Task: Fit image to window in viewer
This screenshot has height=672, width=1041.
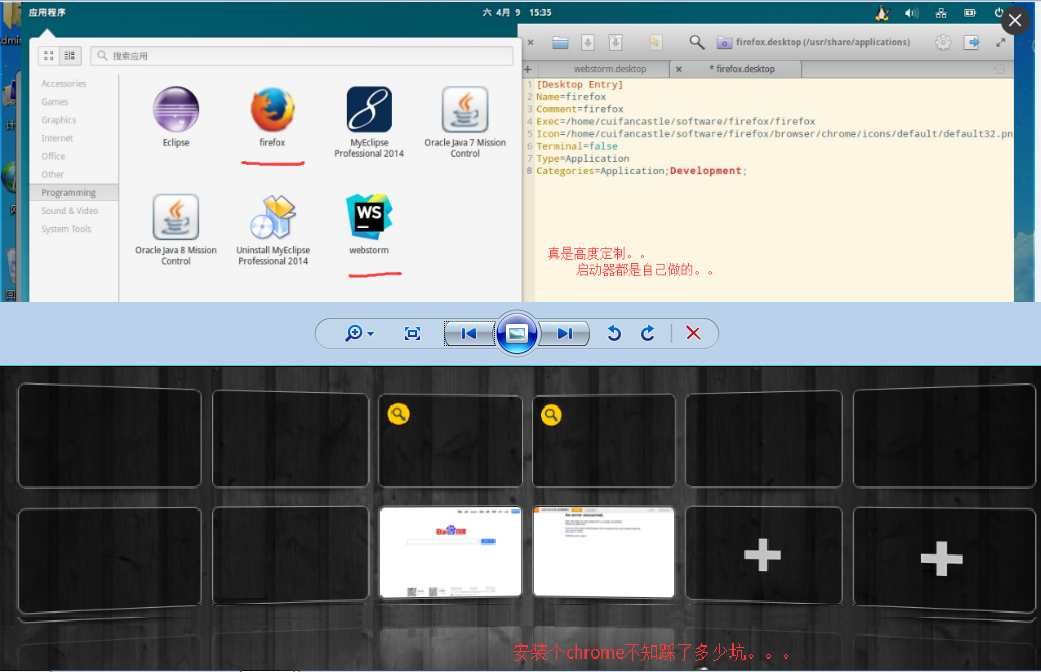Action: pyautogui.click(x=412, y=333)
